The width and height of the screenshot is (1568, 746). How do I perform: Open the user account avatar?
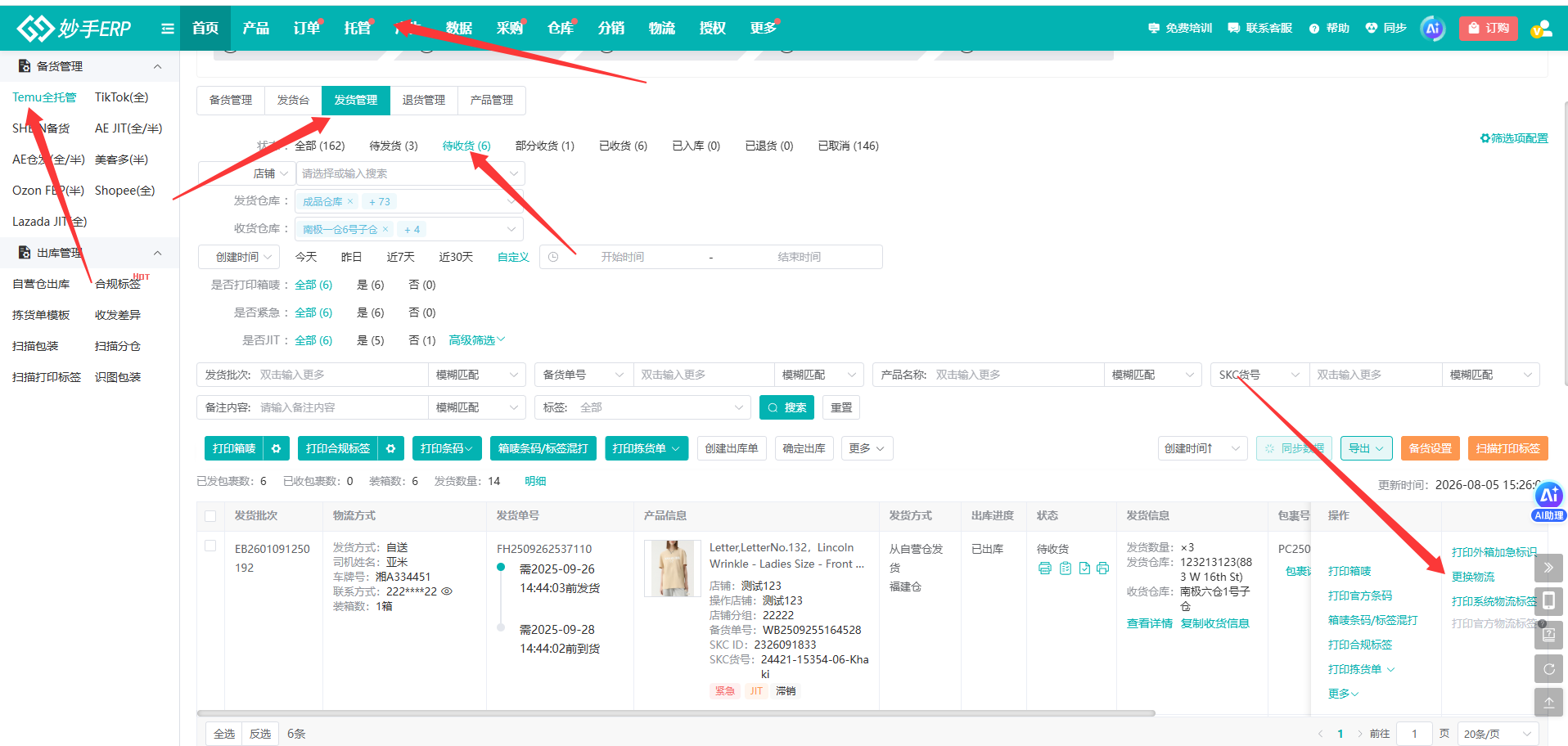tap(1541, 29)
